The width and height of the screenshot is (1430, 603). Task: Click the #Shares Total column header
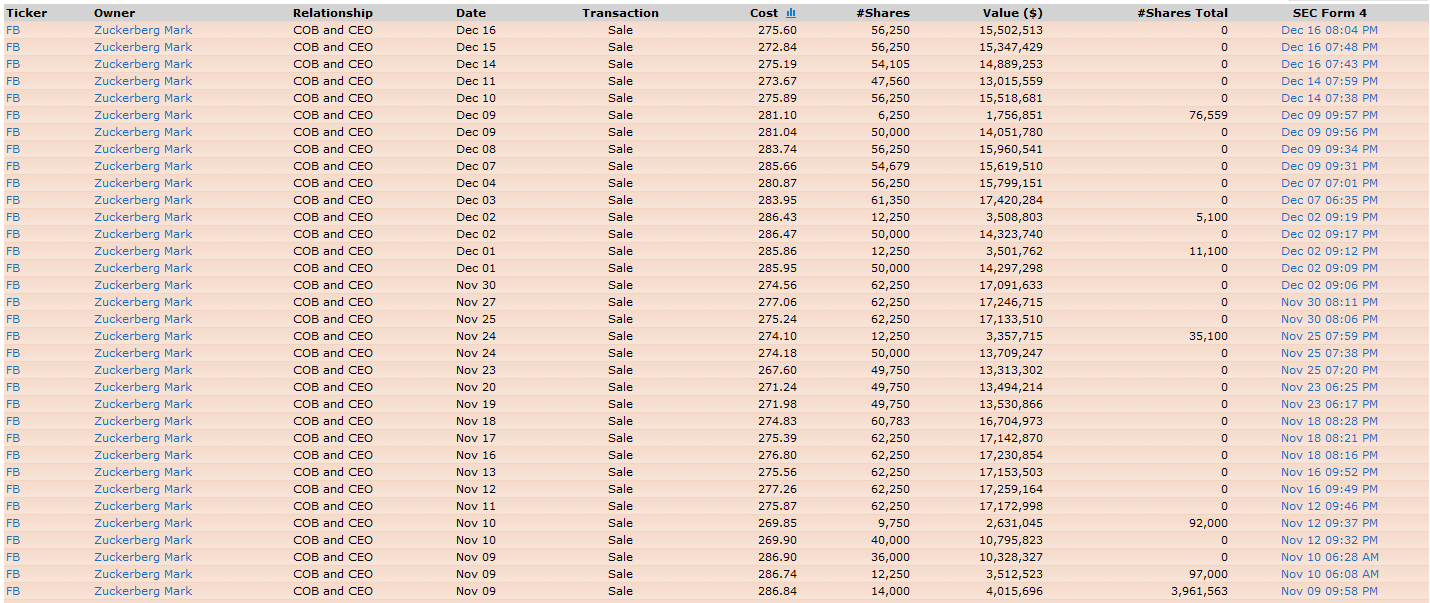click(x=1182, y=13)
